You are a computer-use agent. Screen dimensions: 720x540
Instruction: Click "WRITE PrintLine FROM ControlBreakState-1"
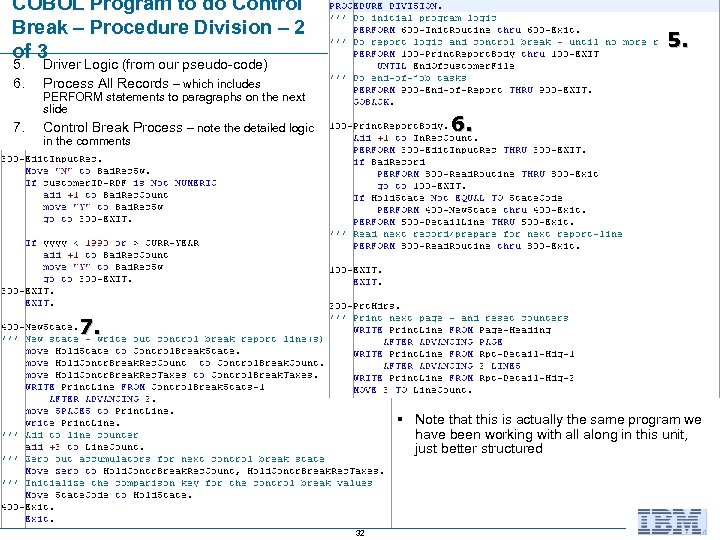tap(145, 387)
